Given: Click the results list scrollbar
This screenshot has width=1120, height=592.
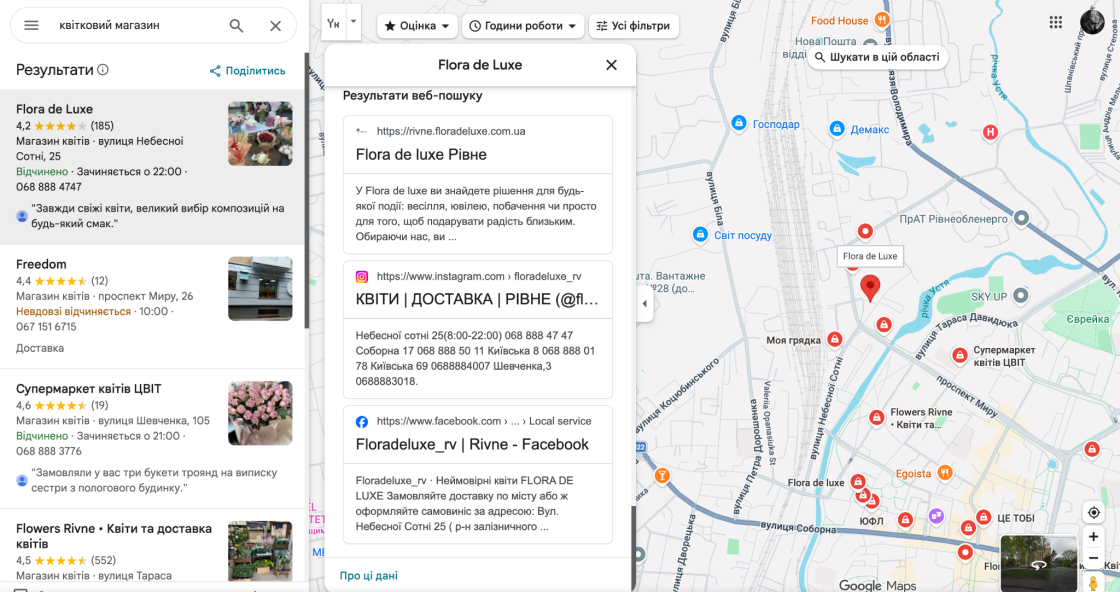Looking at the screenshot, I should tap(307, 191).
